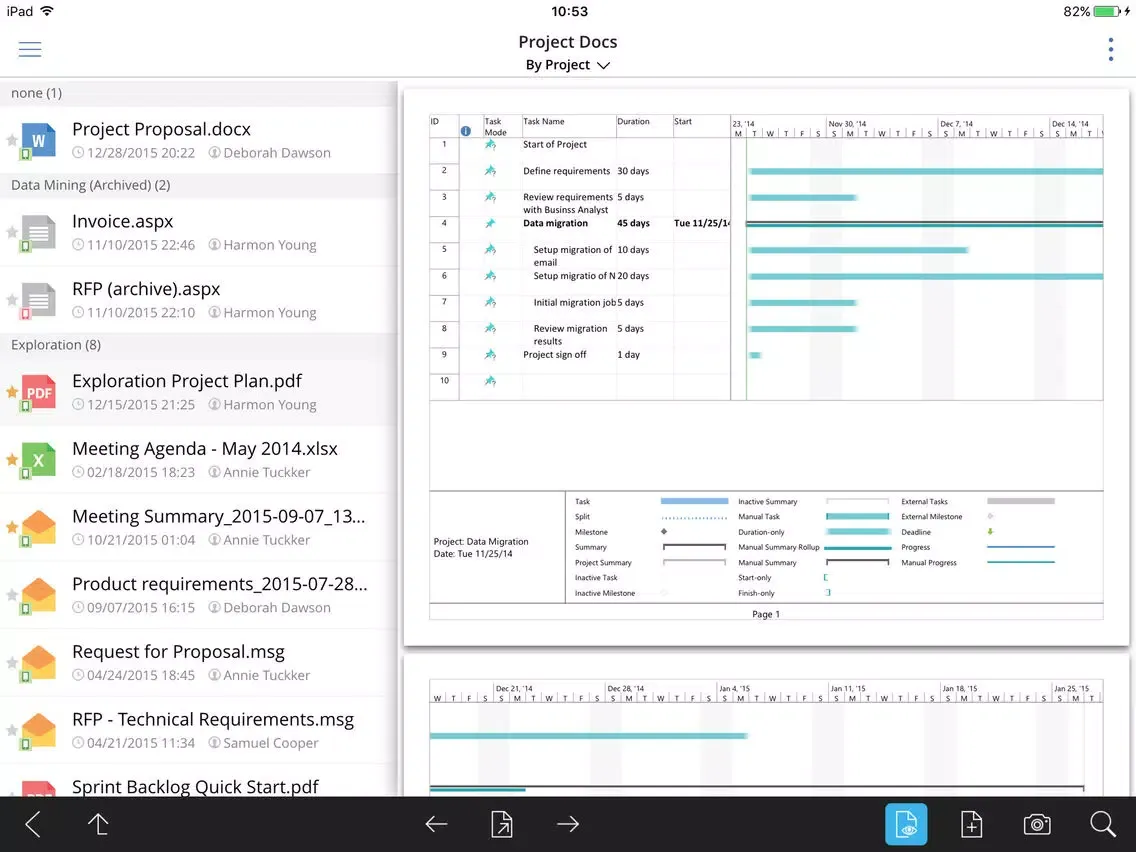
Task: Click the Data migration summary bar
Action: (x=924, y=224)
